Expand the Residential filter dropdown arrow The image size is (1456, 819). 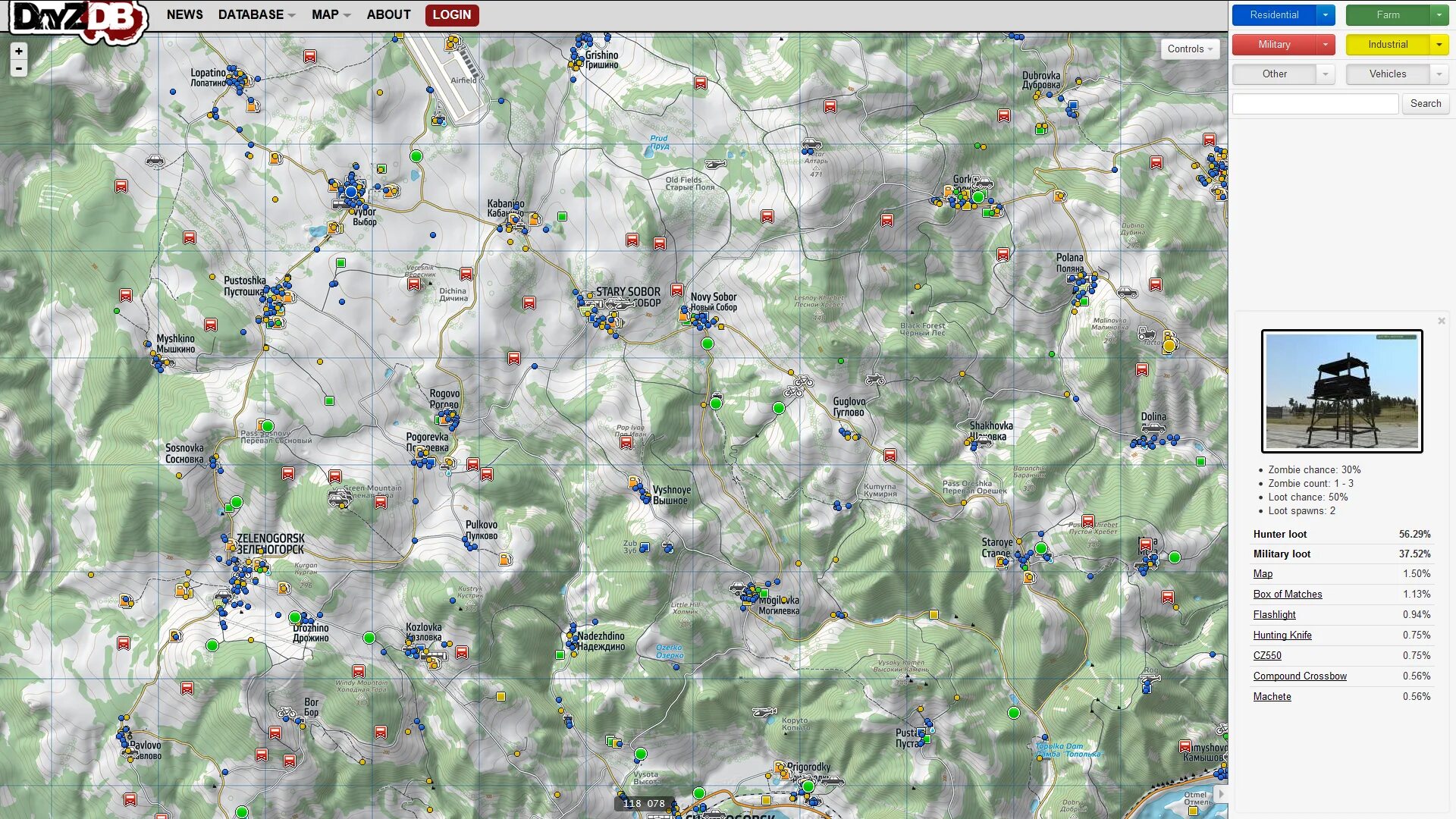tap(1326, 14)
